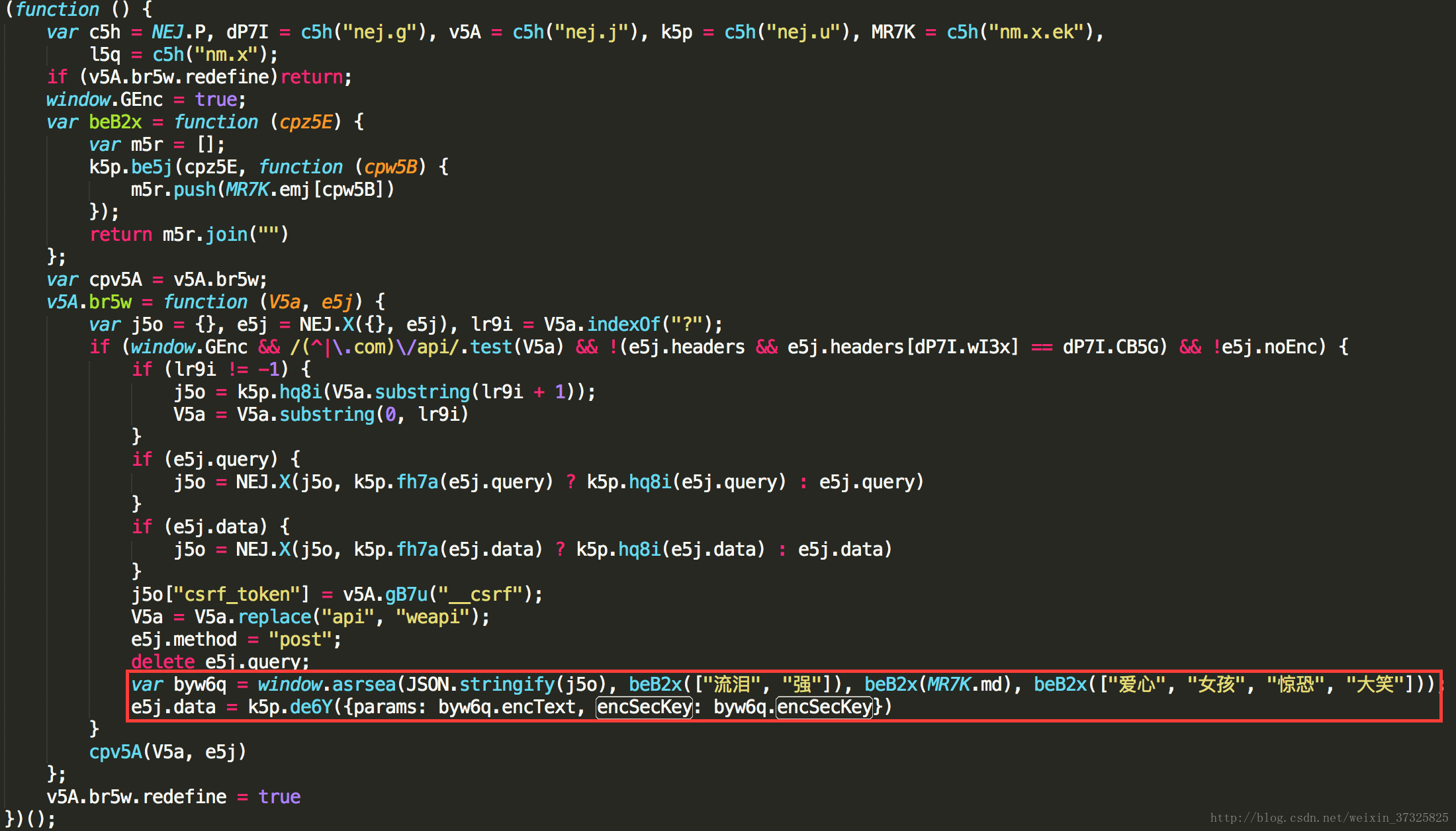Click the 'if (v5A.br5w.redefine)return;' line
Image resolution: width=1456 pixels, height=831 pixels.
coord(199,77)
